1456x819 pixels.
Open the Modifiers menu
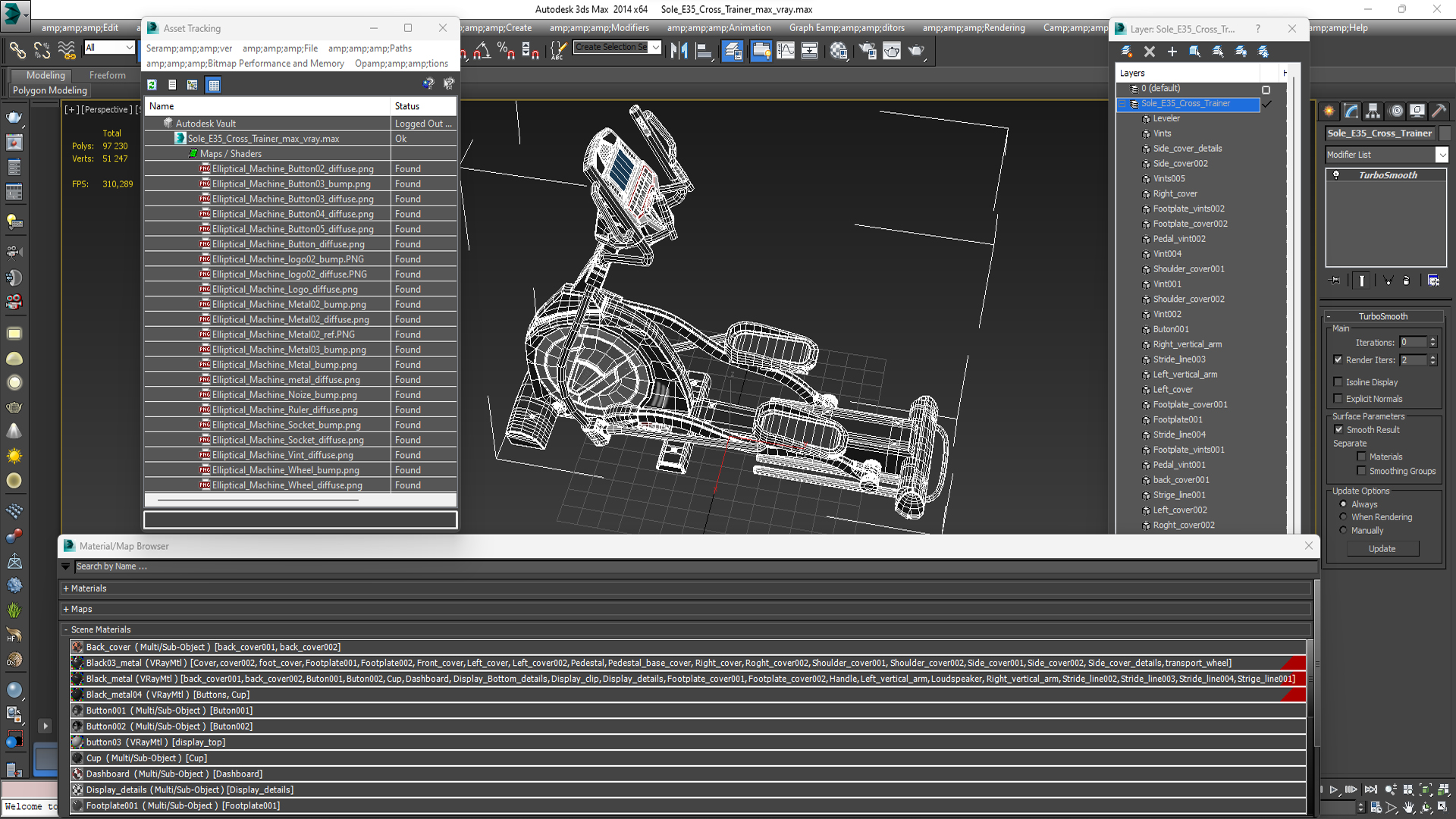tap(599, 28)
